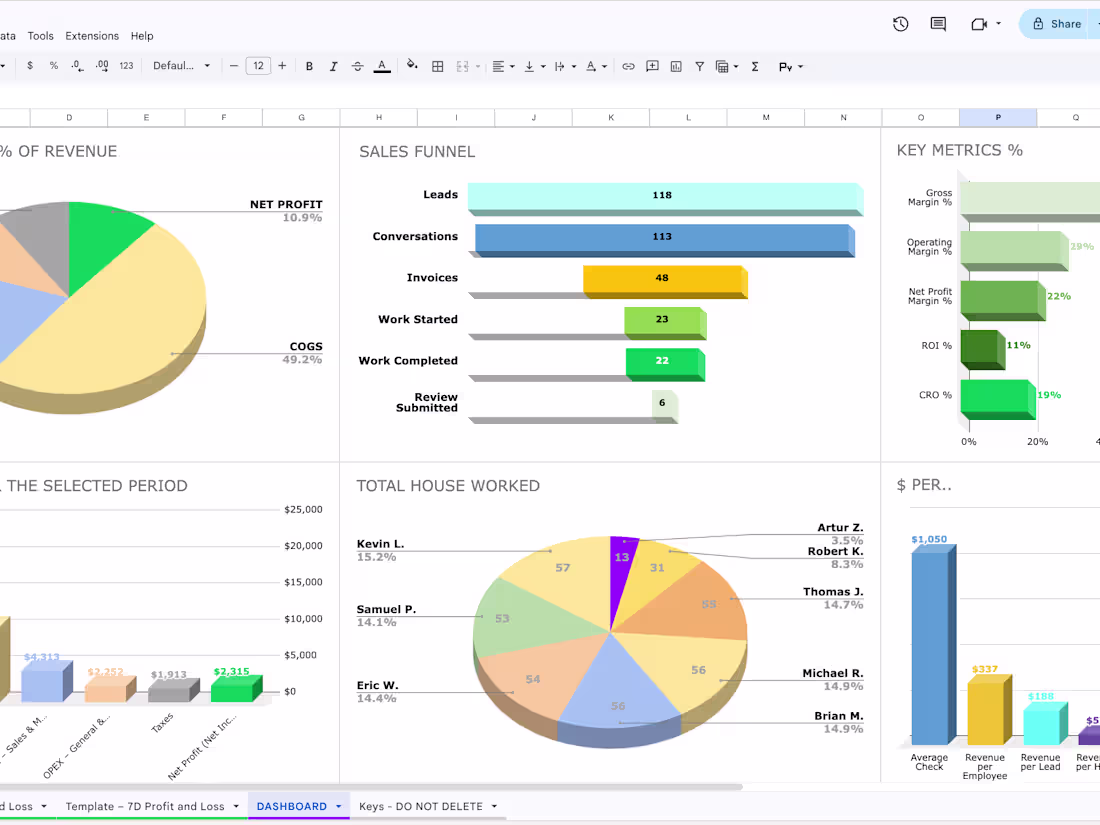Toggle strikethrough formatting
1100x825 pixels.
coord(357,67)
